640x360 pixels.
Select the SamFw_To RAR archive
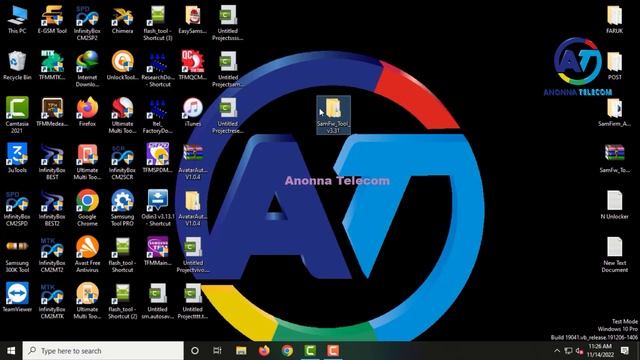tap(614, 158)
